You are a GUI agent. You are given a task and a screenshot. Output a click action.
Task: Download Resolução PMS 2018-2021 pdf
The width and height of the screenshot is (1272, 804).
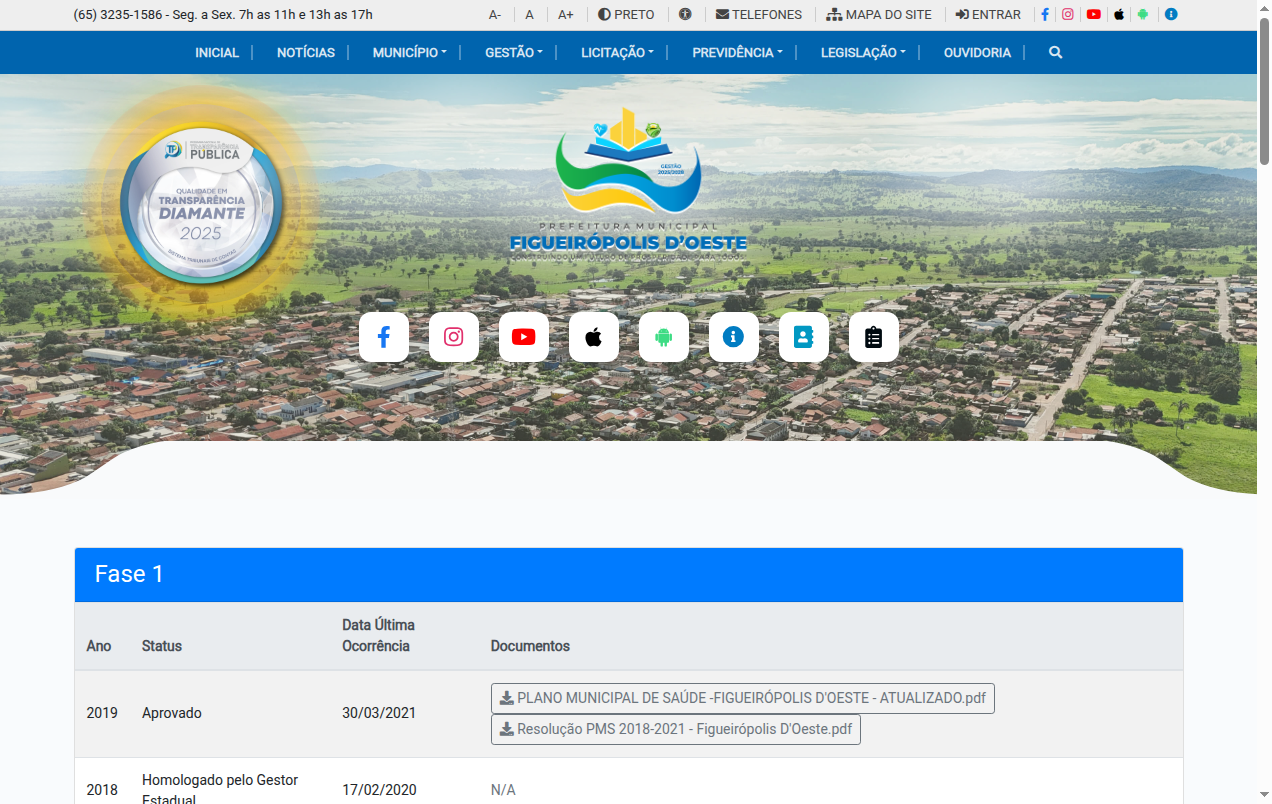tap(676, 729)
